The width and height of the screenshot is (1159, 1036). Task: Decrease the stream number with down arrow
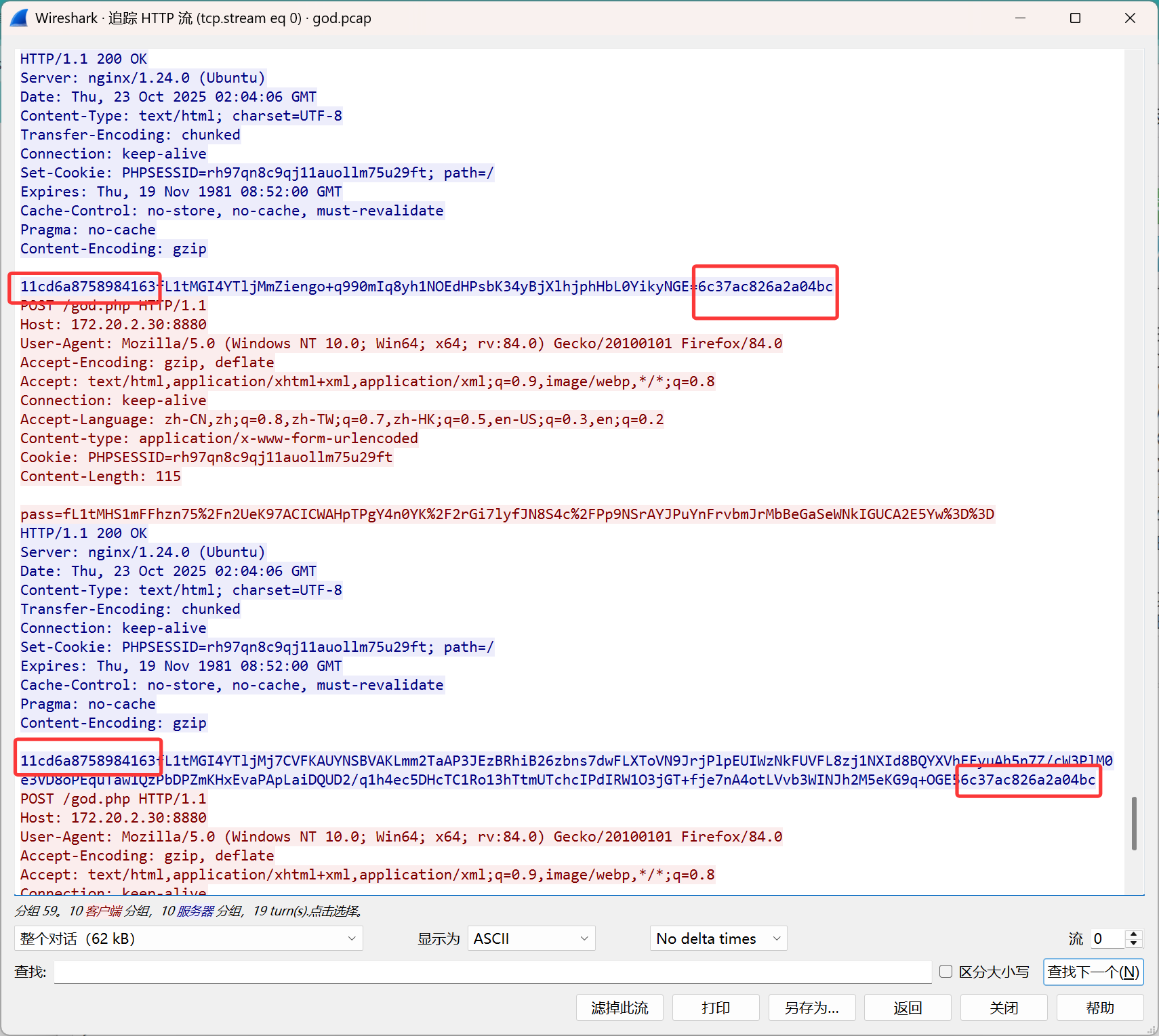1133,943
